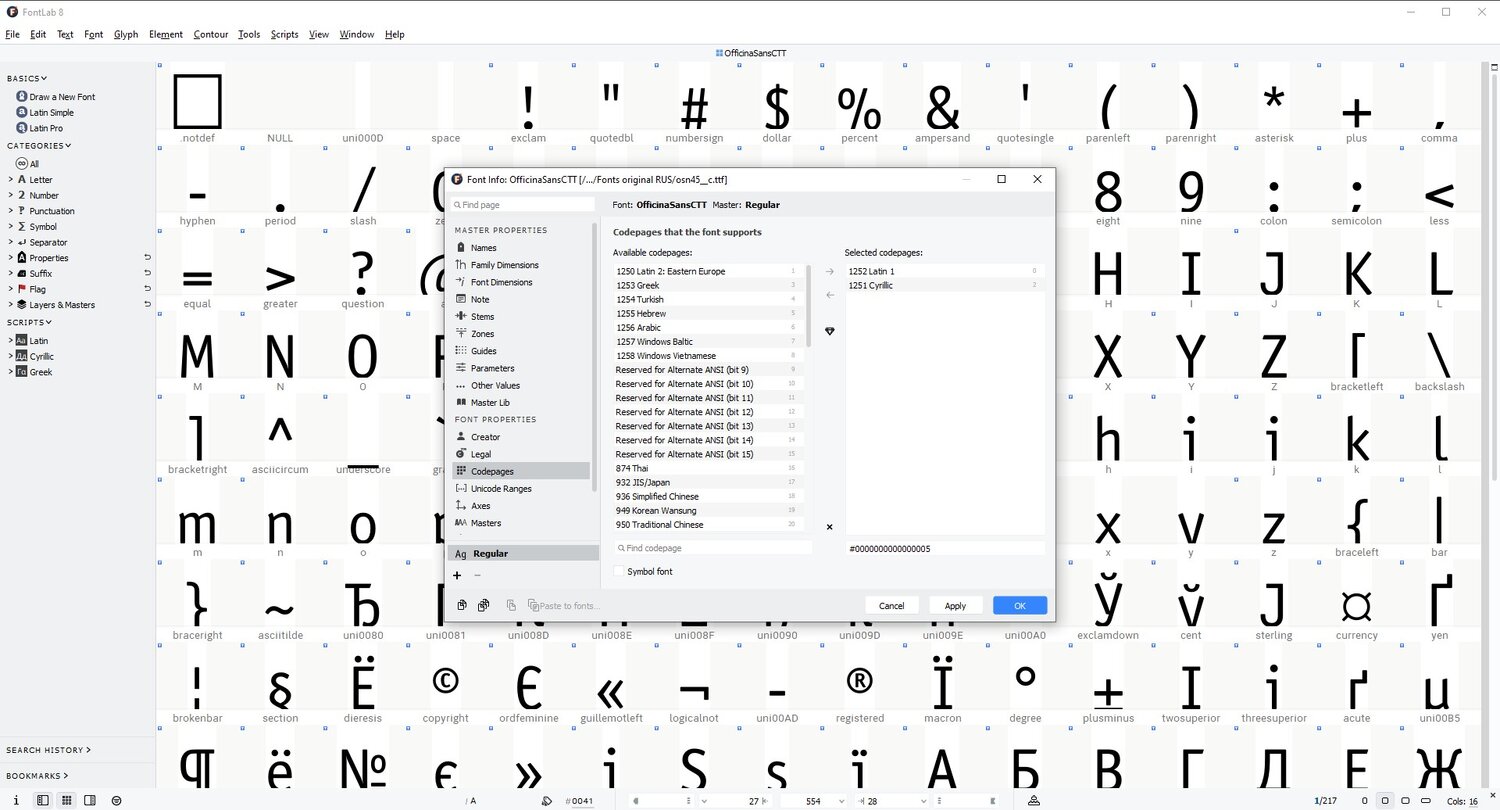Screen dimensions: 1500x810
Task: Open the Glyph menu
Action: pos(126,34)
